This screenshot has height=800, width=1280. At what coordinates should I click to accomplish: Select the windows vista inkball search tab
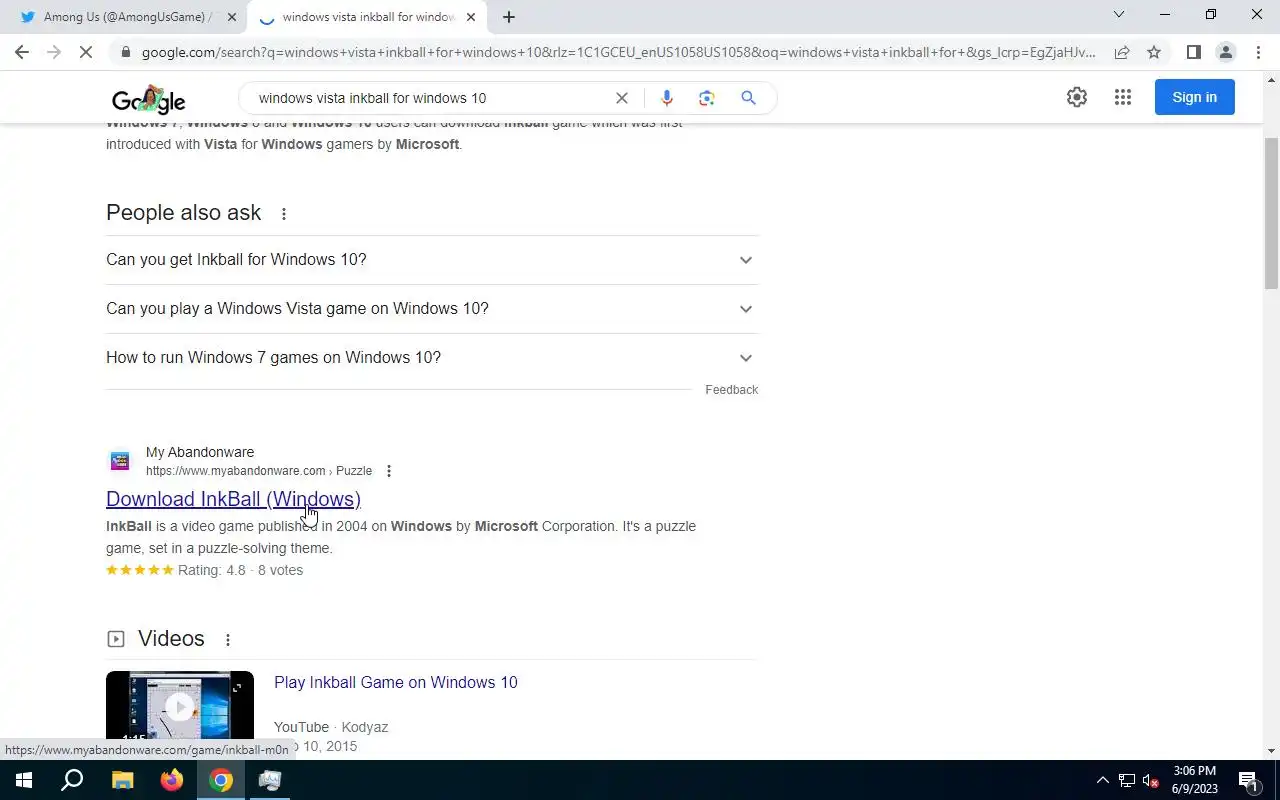tap(367, 17)
